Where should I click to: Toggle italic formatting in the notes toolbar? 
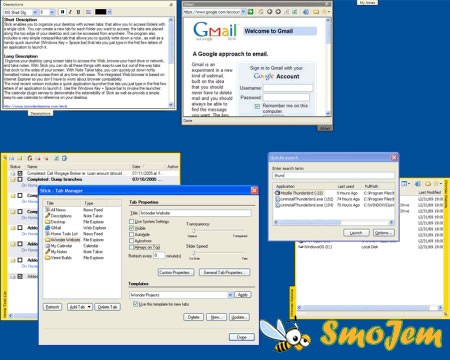pos(70,12)
